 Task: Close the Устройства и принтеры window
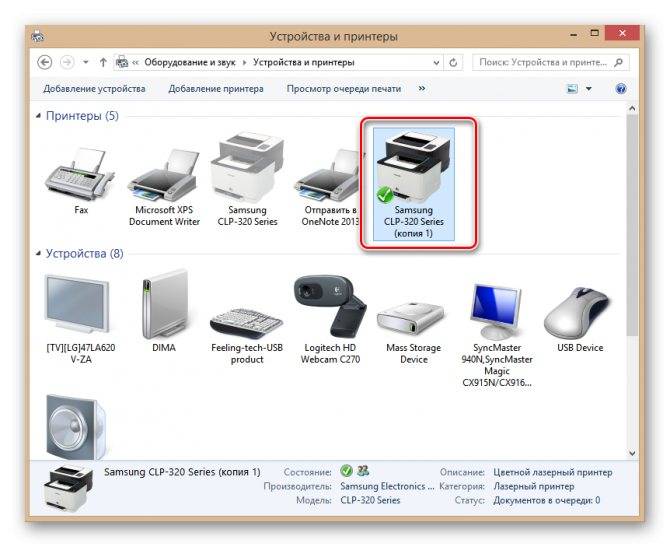coord(622,33)
